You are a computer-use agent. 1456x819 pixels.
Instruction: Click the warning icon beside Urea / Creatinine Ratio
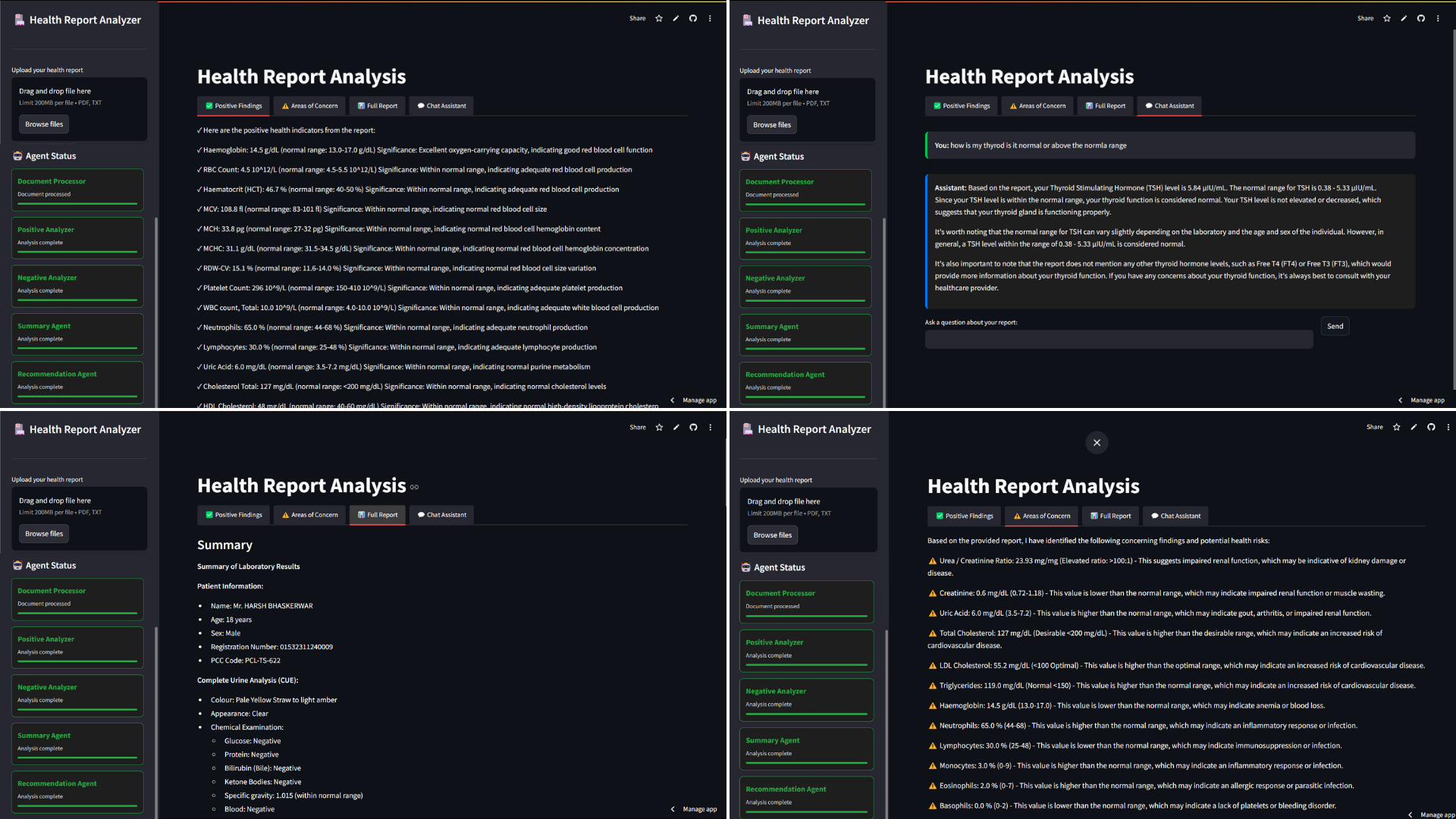(933, 561)
